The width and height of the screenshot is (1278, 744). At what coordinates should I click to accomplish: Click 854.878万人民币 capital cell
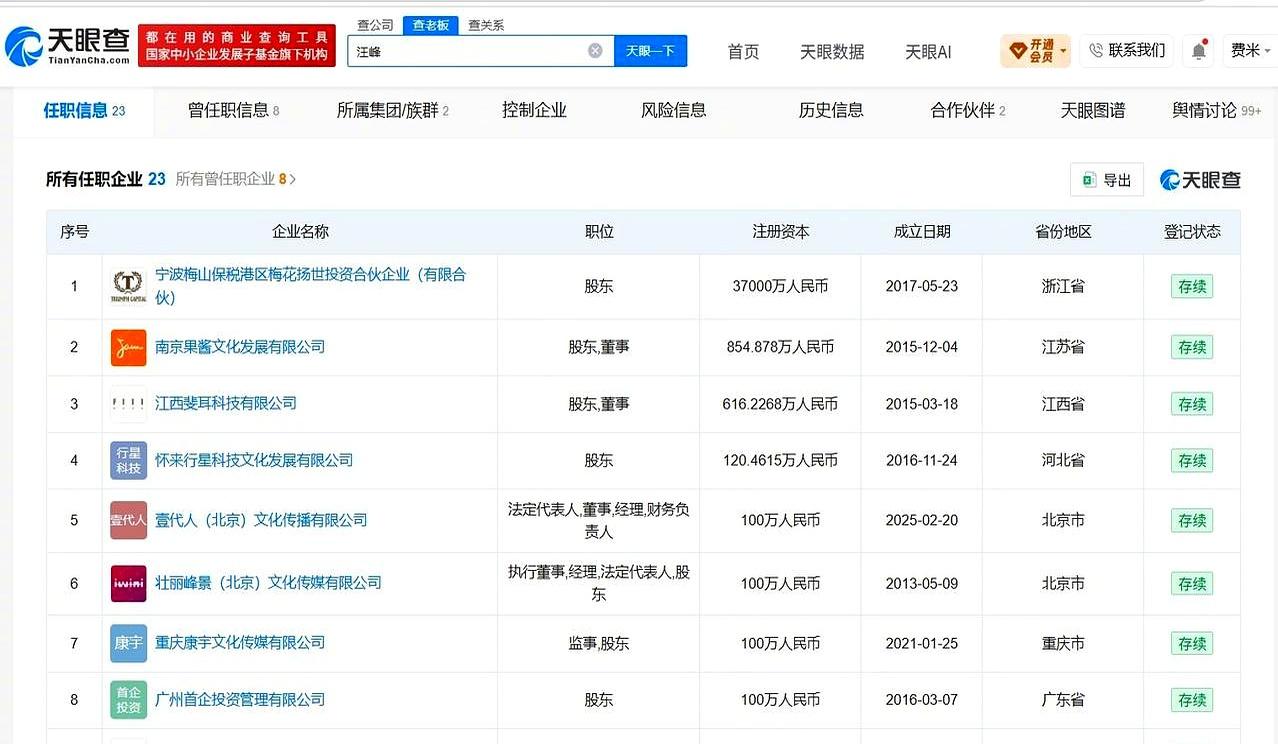click(780, 347)
